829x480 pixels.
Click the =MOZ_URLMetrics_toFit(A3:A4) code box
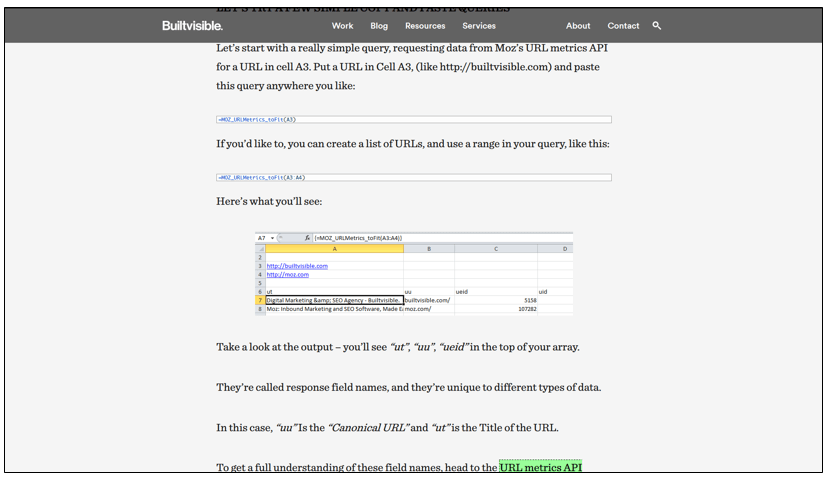413,178
